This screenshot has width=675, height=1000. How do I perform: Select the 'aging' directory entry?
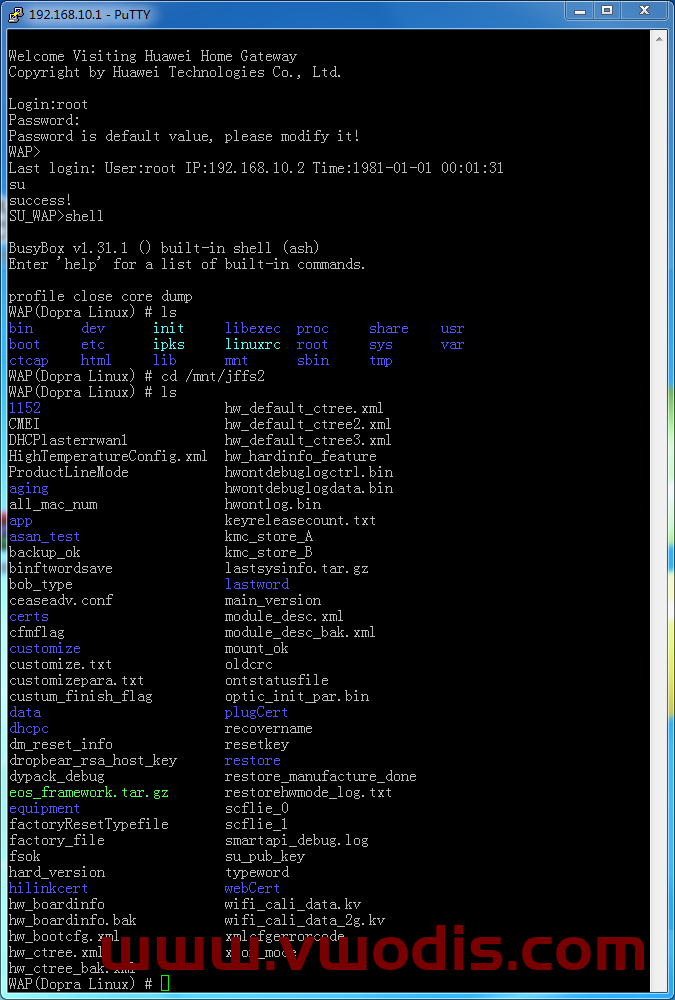pos(29,489)
